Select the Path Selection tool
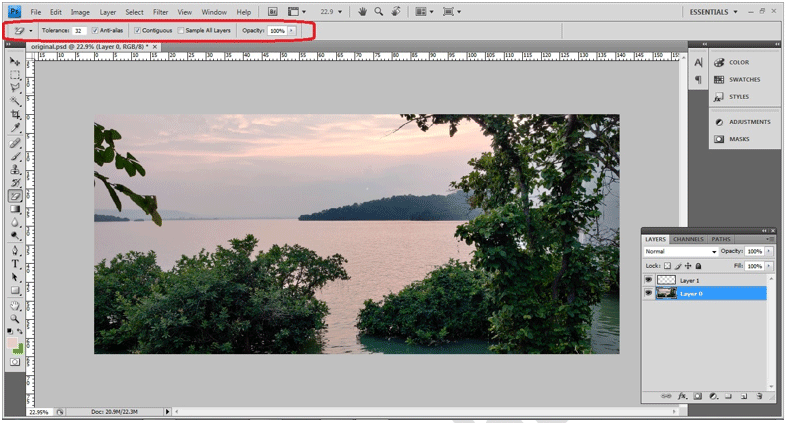The image size is (786, 423). pyautogui.click(x=15, y=277)
